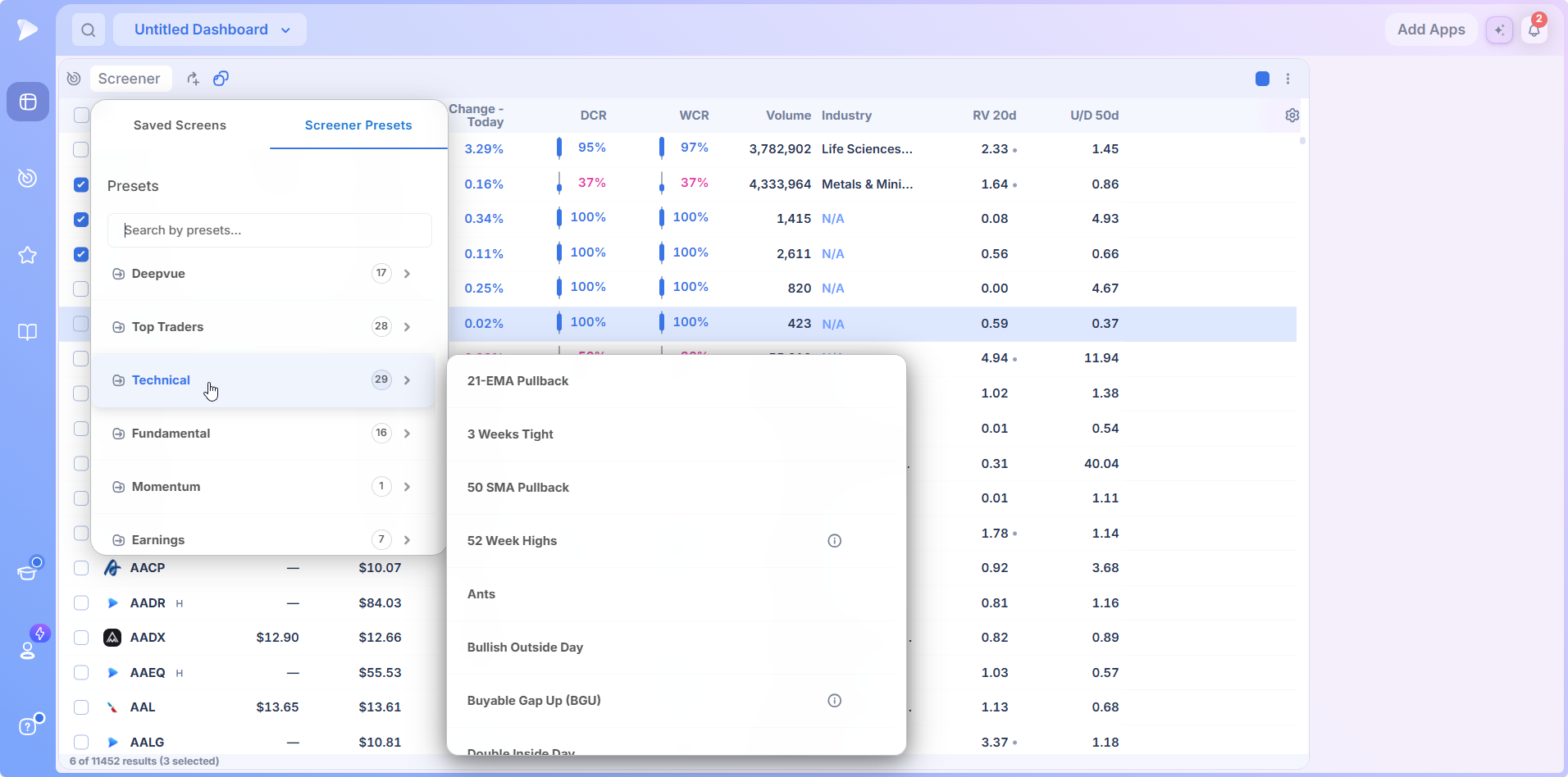Click the Search by presets field
1568x777 pixels.
tap(270, 230)
